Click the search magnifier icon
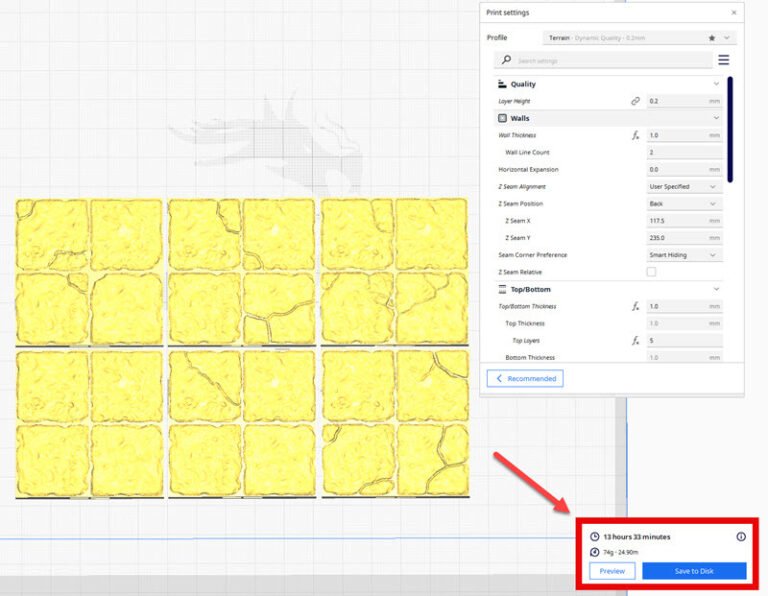Image resolution: width=768 pixels, height=596 pixels. coord(507,61)
